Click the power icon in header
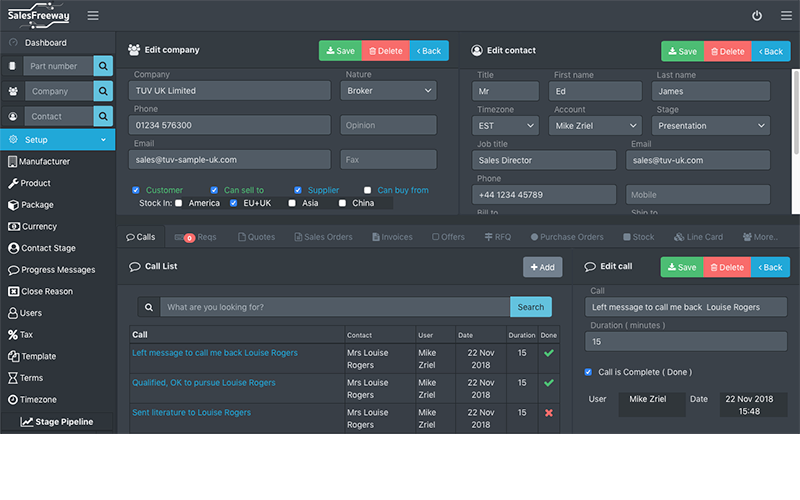800x500 pixels. tap(757, 16)
